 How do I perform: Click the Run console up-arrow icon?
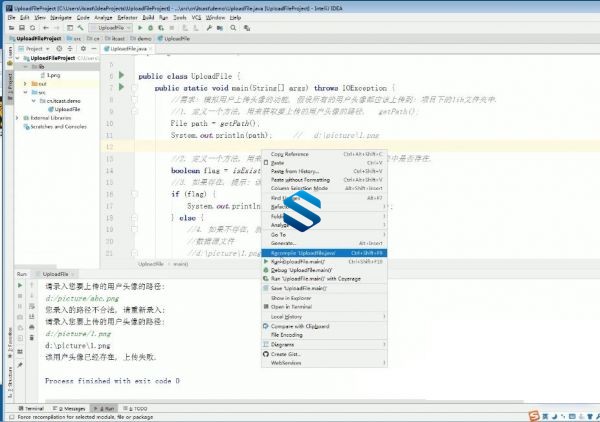(x=32, y=285)
